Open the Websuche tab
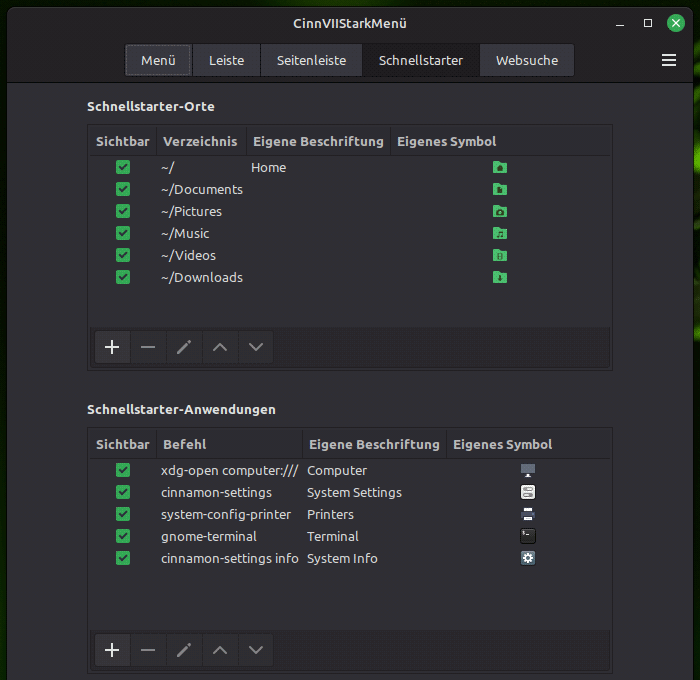 [x=527, y=60]
